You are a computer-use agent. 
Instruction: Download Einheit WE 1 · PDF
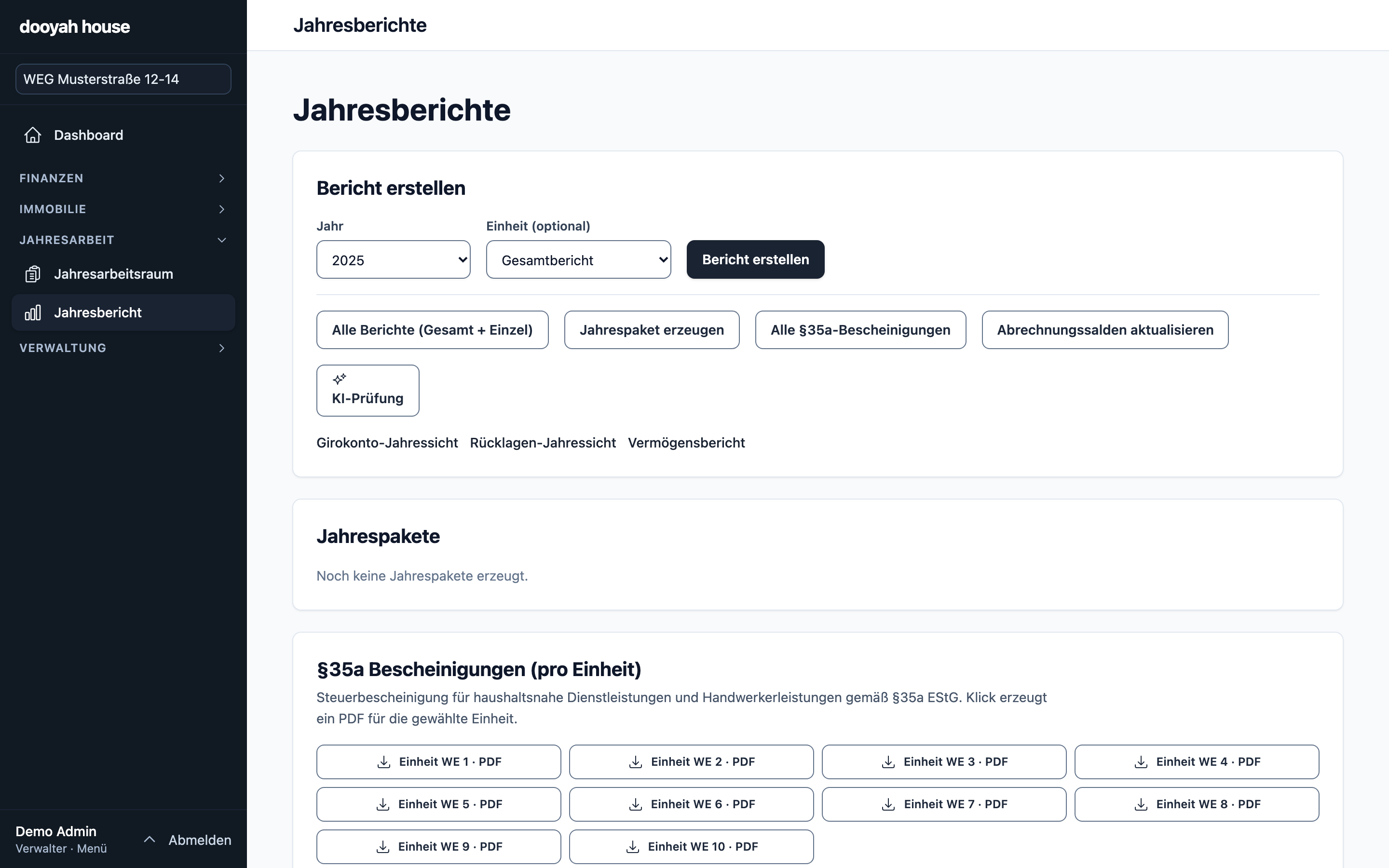point(438,762)
